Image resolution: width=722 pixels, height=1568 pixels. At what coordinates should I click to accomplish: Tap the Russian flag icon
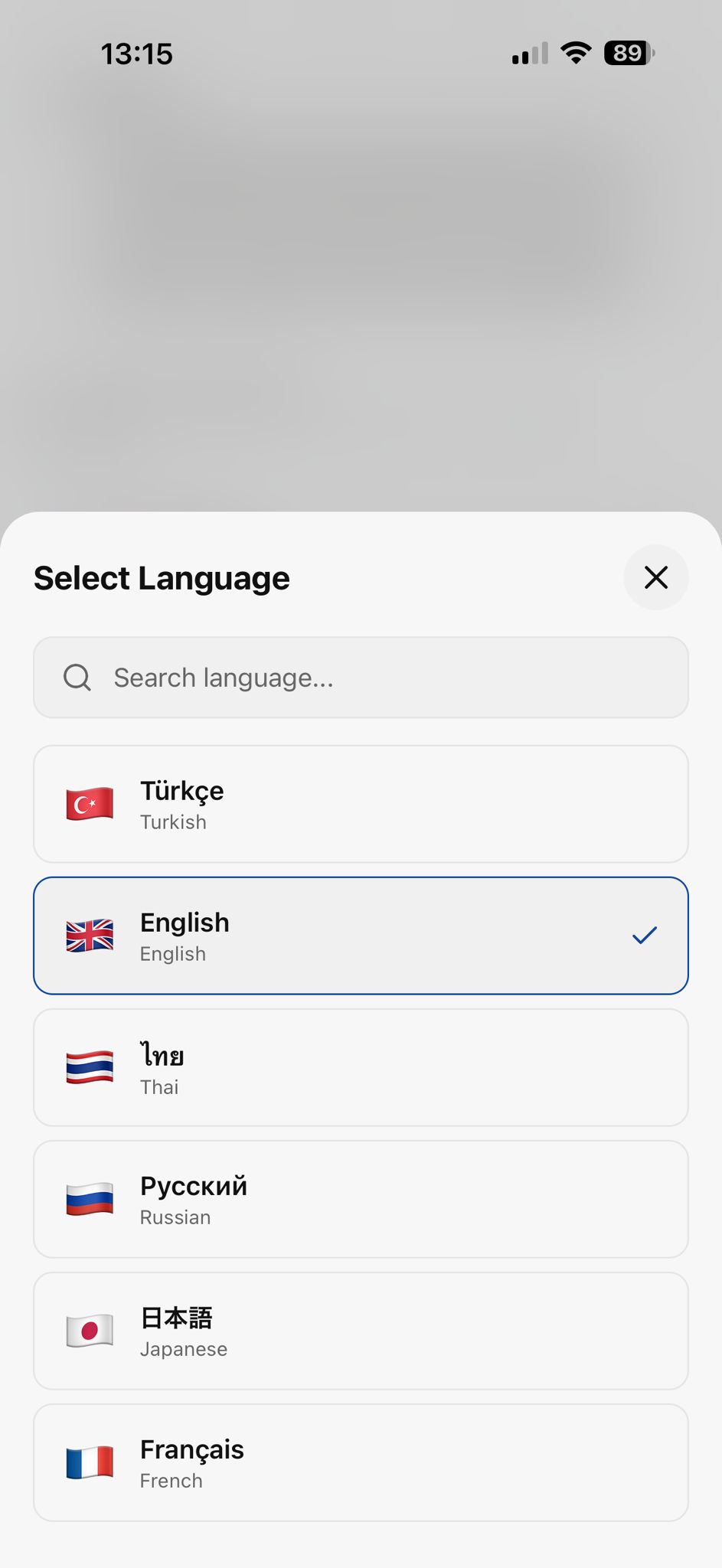tap(90, 1199)
